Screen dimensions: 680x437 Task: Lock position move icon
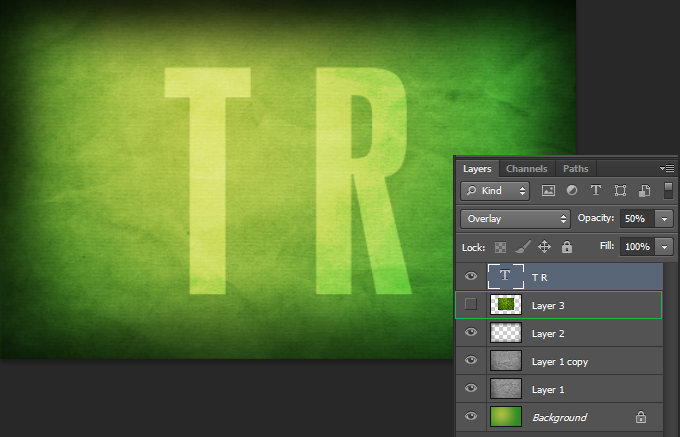[x=544, y=247]
